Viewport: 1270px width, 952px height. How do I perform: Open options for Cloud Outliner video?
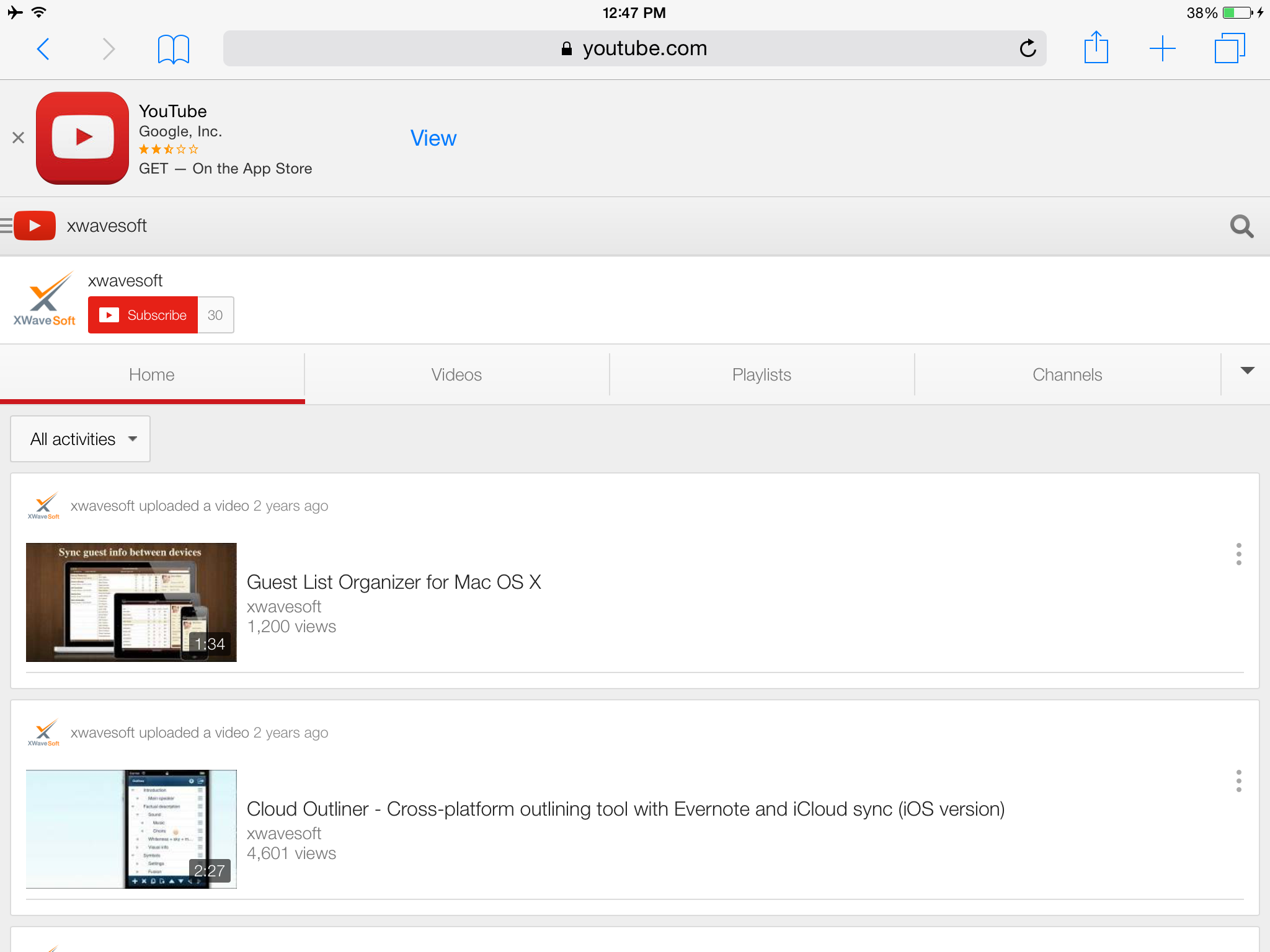pyautogui.click(x=1238, y=781)
